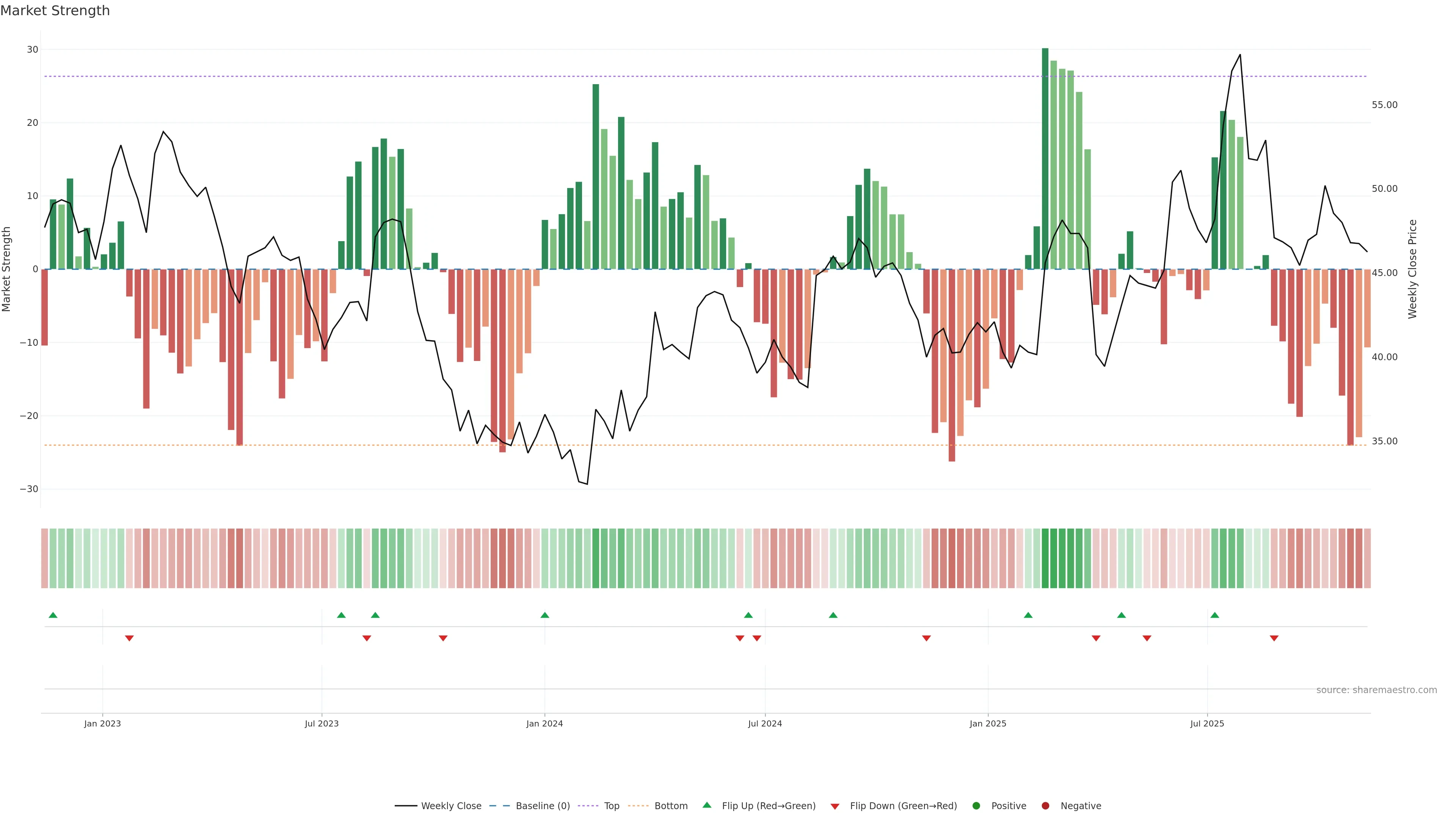Image resolution: width=1456 pixels, height=819 pixels.
Task: Click the 55.00 price axis tick label
Action: tap(1384, 105)
